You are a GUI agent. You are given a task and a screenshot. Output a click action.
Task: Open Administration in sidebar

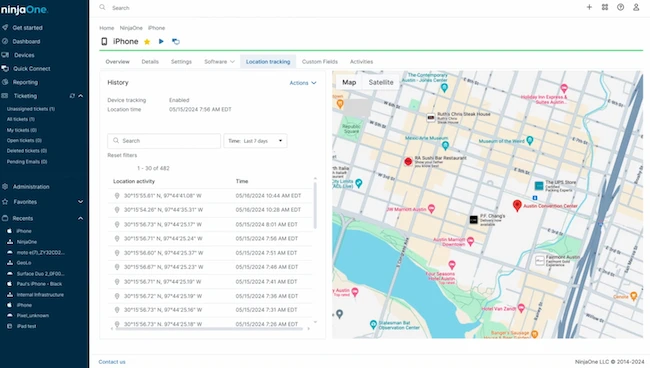pos(31,187)
